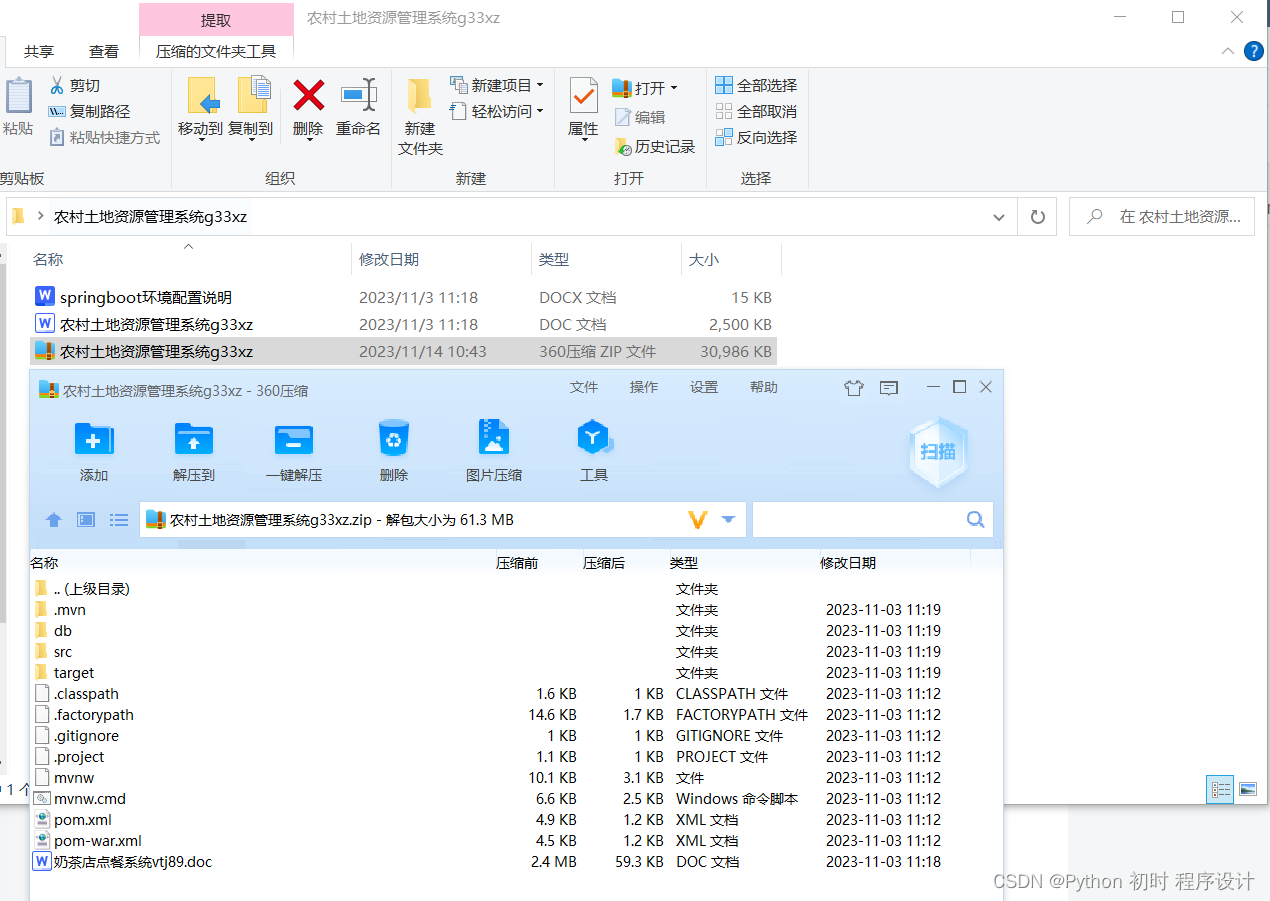
Task: Expand the Explorer address bar history chevron
Action: click(x=998, y=217)
